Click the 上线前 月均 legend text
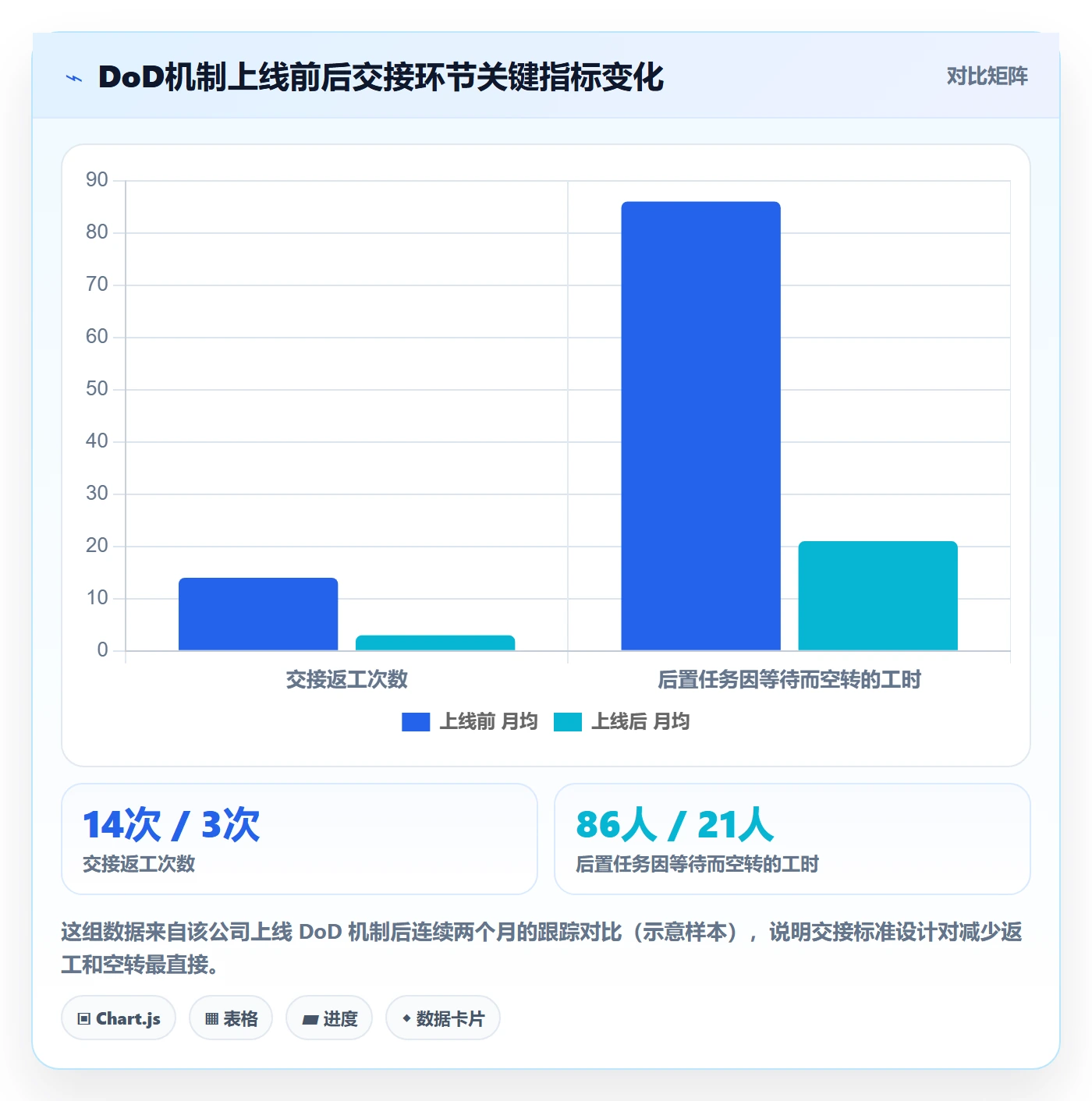Screen dimensions: 1092x1101 [488, 722]
